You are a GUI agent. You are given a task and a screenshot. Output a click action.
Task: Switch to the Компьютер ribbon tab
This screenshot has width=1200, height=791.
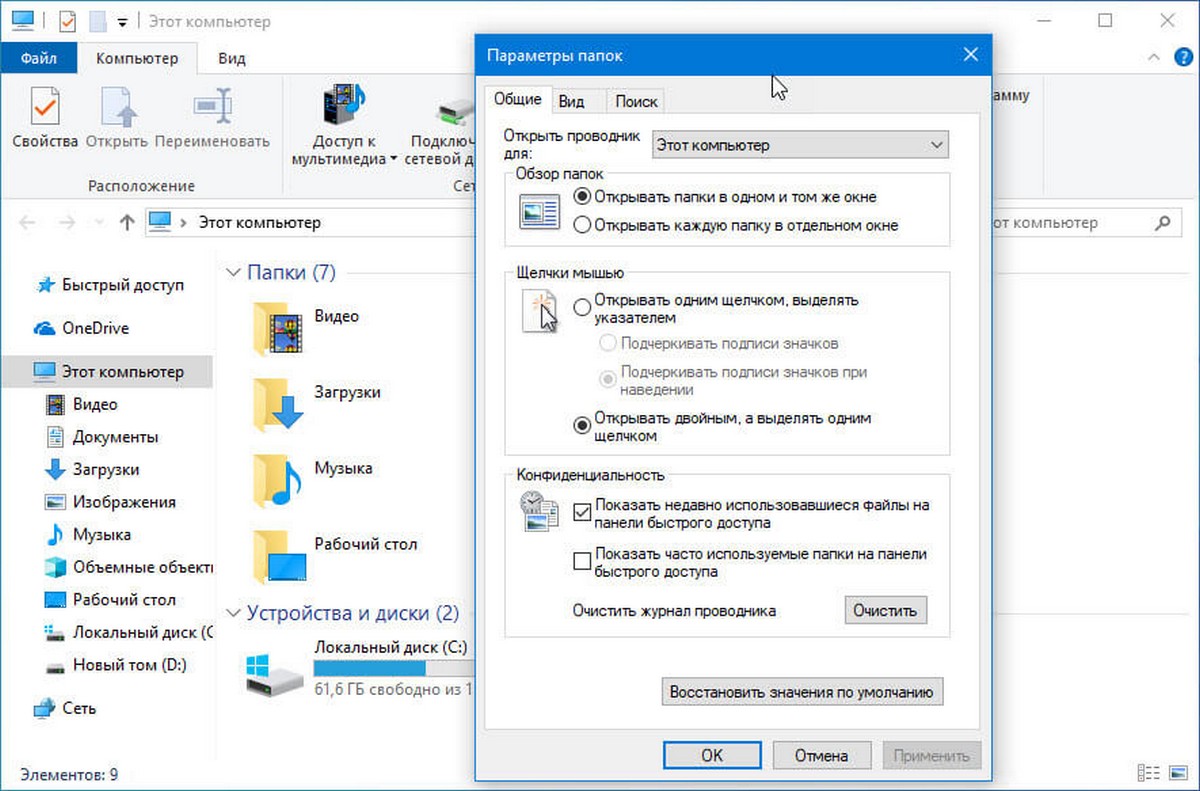point(137,59)
